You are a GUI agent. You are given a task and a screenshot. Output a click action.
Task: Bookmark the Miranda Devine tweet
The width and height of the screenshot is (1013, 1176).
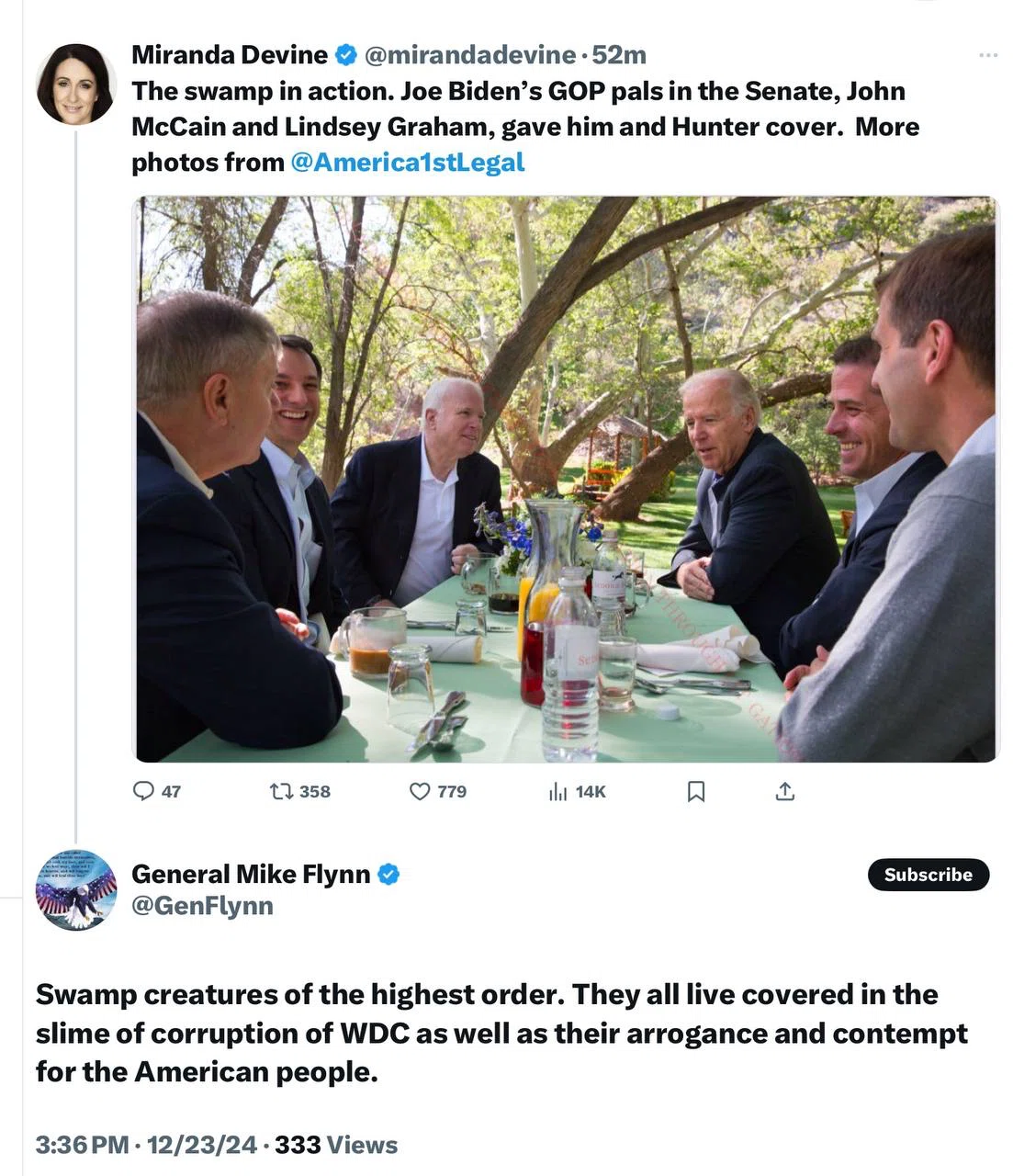[696, 791]
